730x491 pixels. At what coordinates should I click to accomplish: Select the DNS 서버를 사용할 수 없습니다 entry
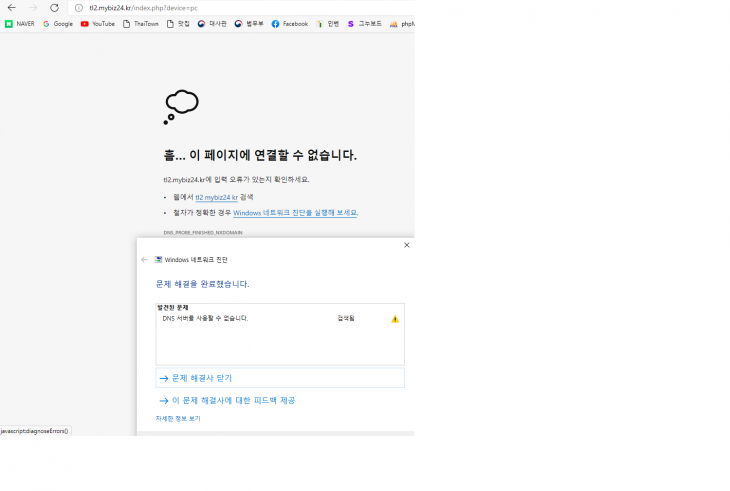point(205,318)
